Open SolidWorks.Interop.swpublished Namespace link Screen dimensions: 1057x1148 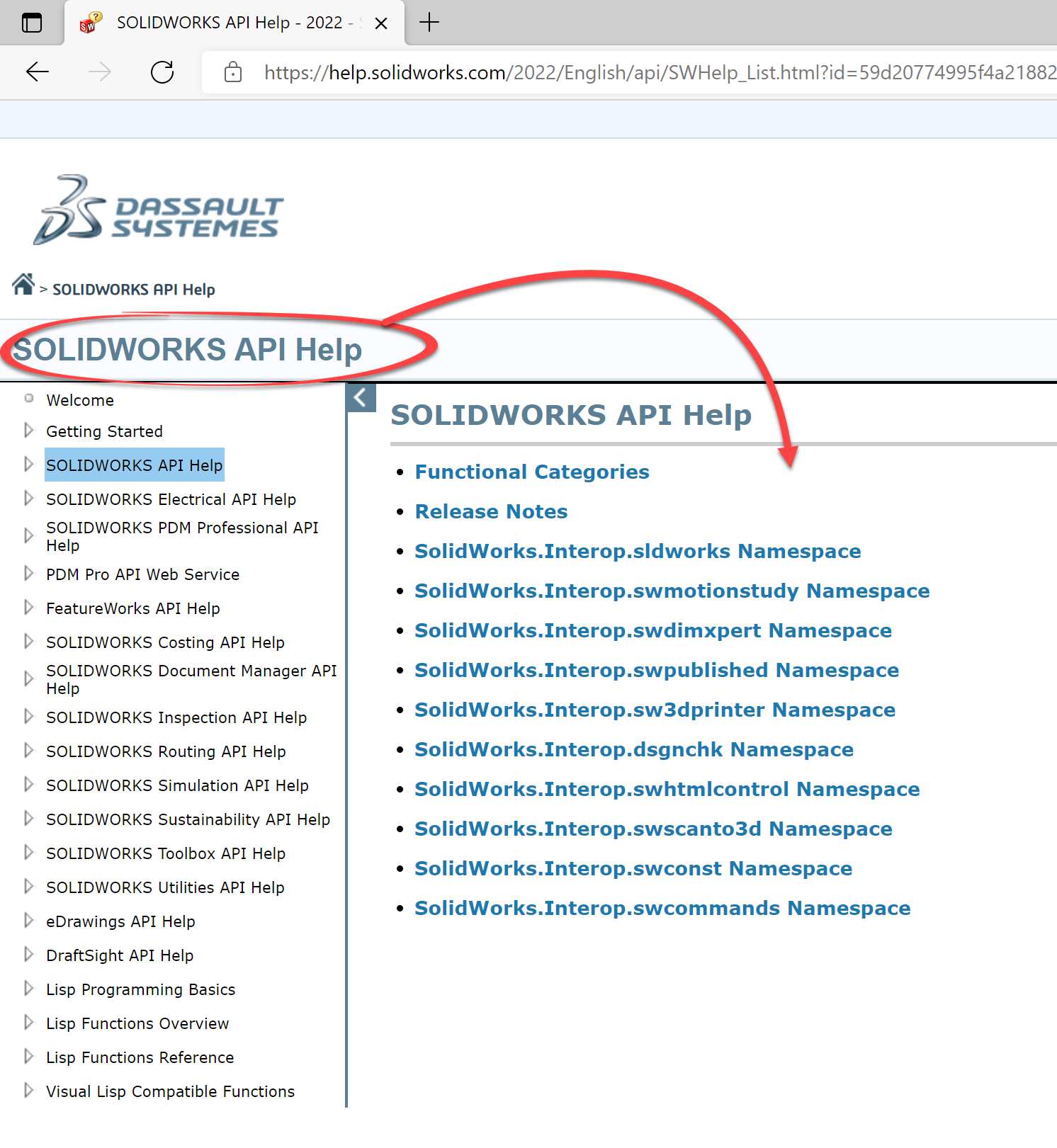657,670
